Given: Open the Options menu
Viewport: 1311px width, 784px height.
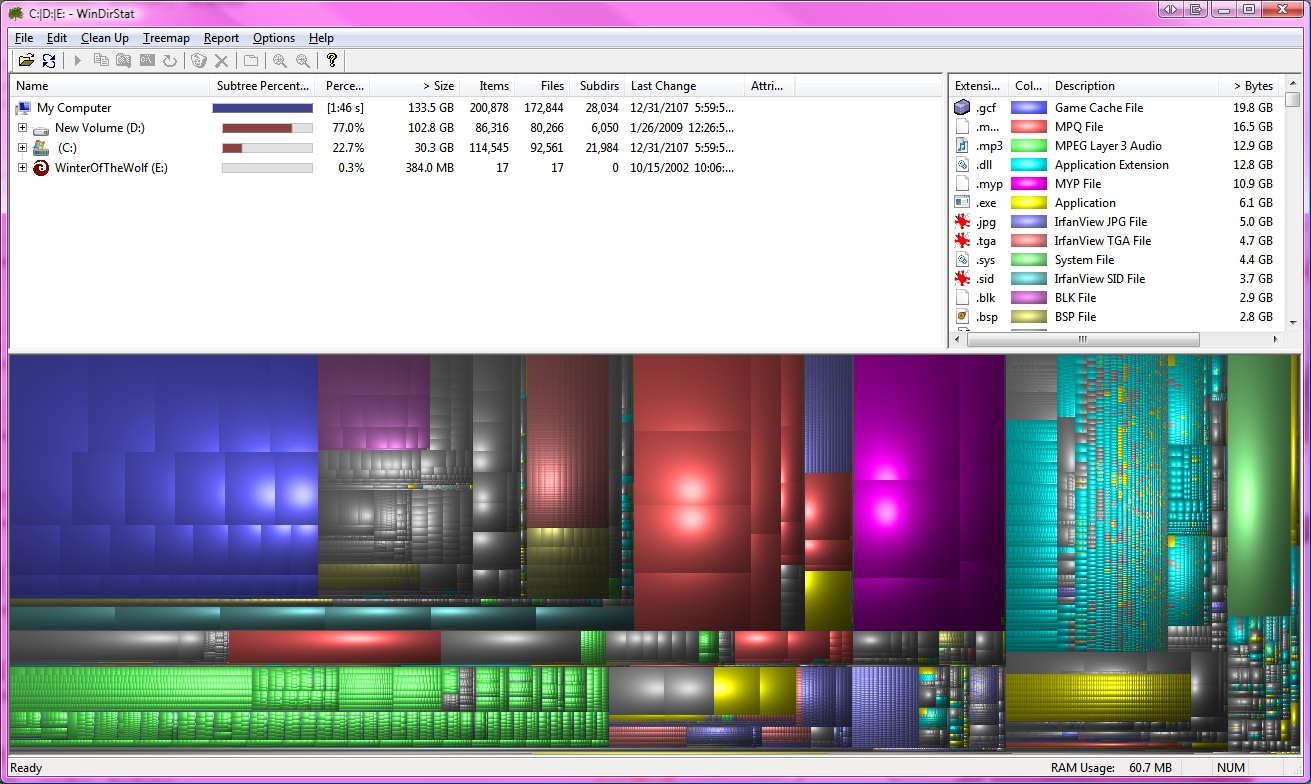Looking at the screenshot, I should 273,38.
